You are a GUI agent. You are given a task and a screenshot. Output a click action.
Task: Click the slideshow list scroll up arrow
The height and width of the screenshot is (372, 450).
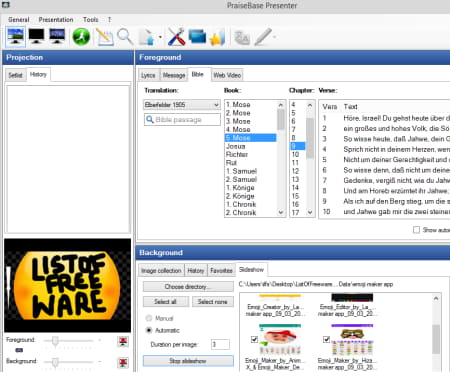436,299
